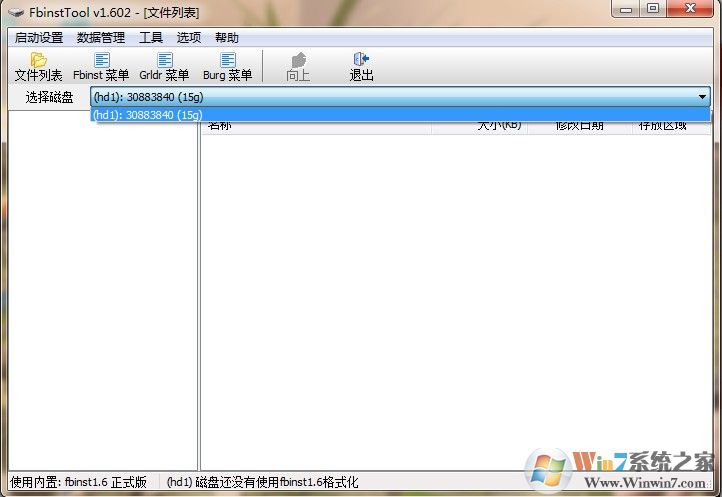722x497 pixels.
Task: Open the 文件列表 file list view
Action: [39, 67]
